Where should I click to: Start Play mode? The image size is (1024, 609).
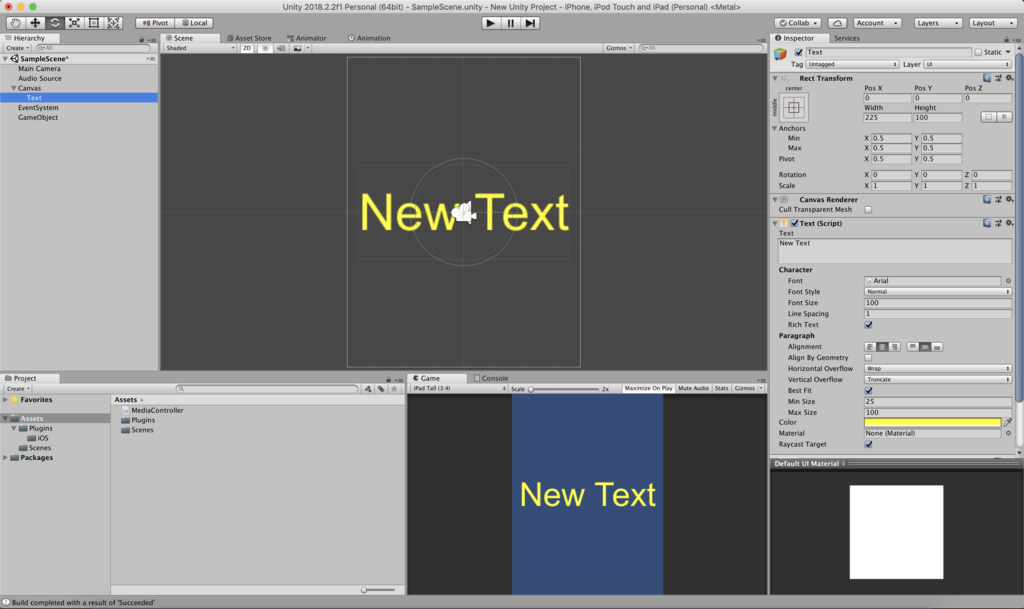[490, 23]
